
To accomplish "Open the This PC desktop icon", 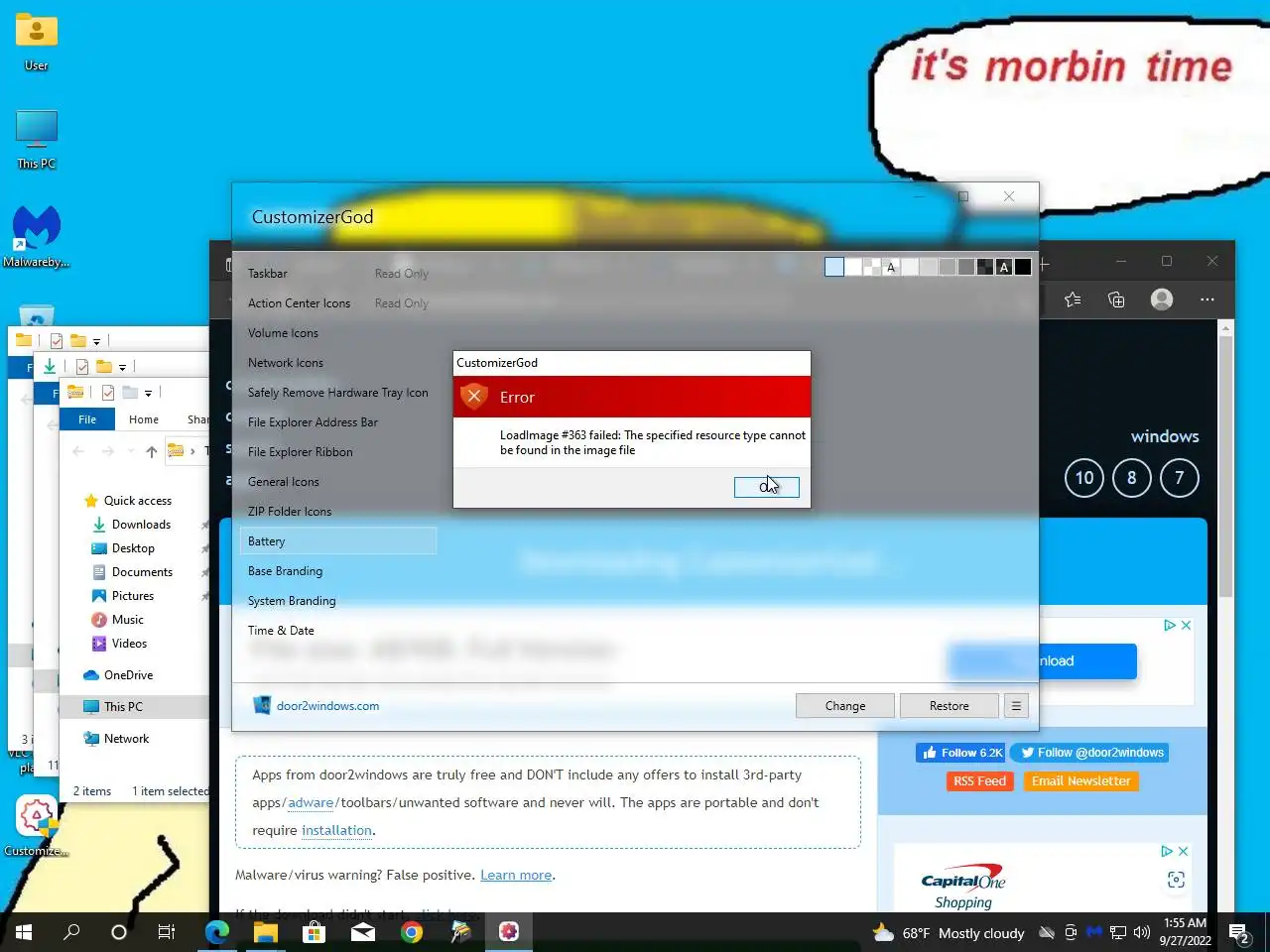I will [x=37, y=139].
